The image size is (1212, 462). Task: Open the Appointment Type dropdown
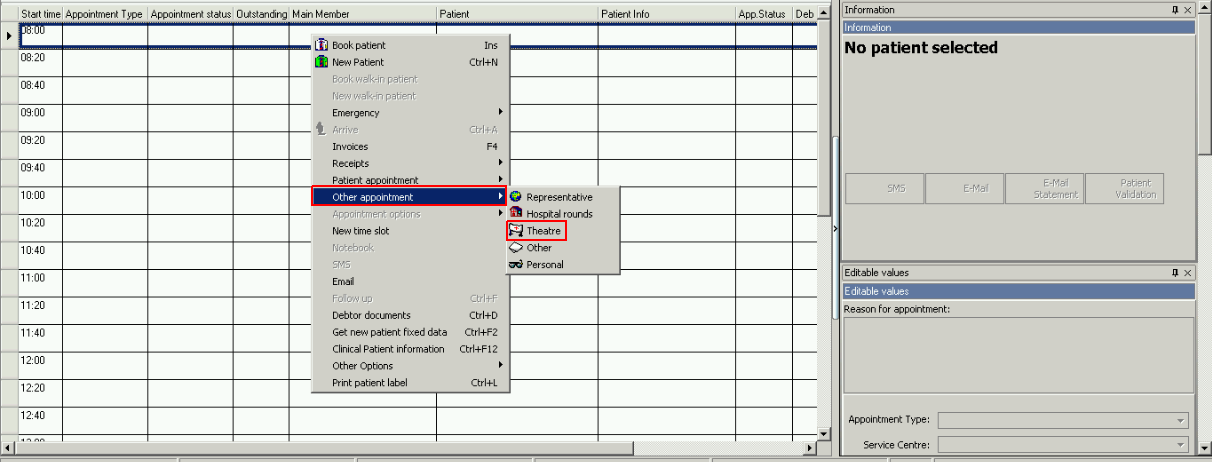coord(1181,421)
